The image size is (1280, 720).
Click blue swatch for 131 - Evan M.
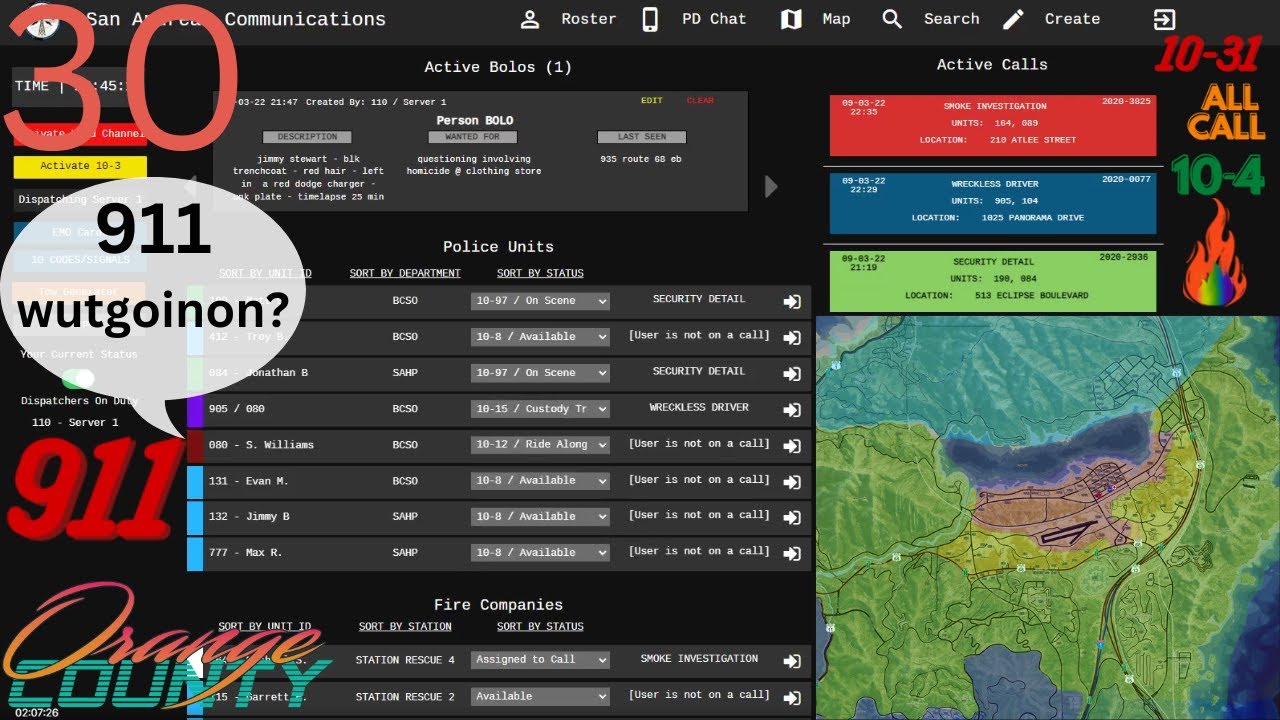point(195,481)
